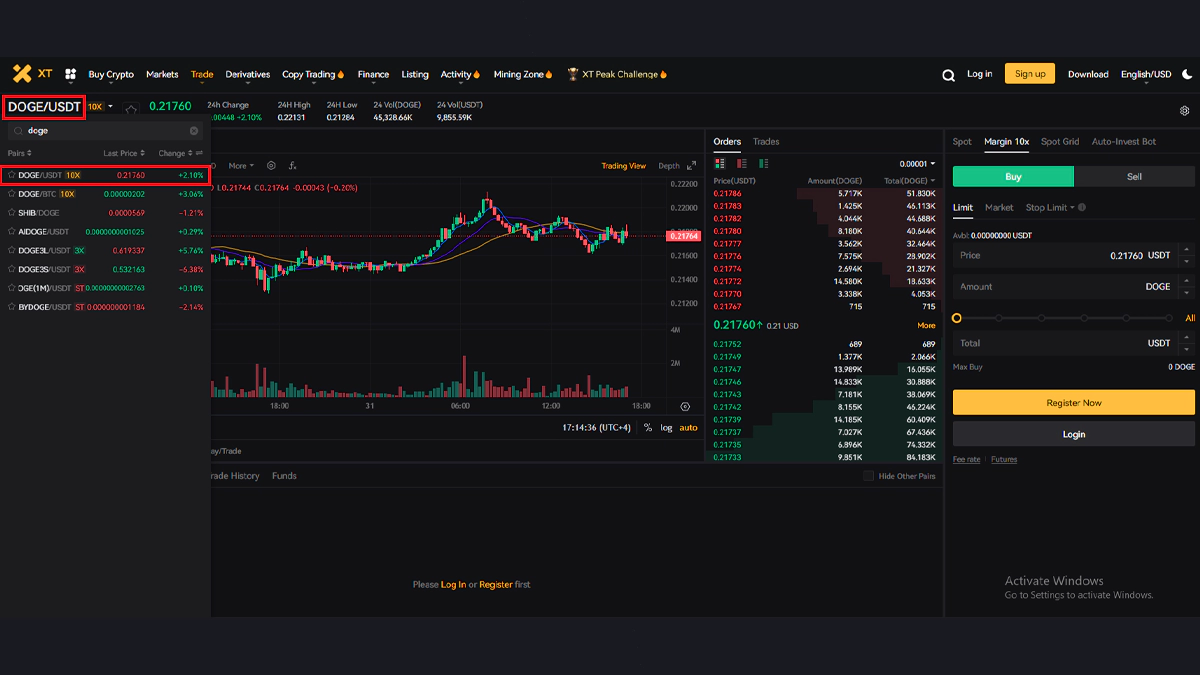Open the Markets page
The width and height of the screenshot is (1200, 675).
pos(162,74)
